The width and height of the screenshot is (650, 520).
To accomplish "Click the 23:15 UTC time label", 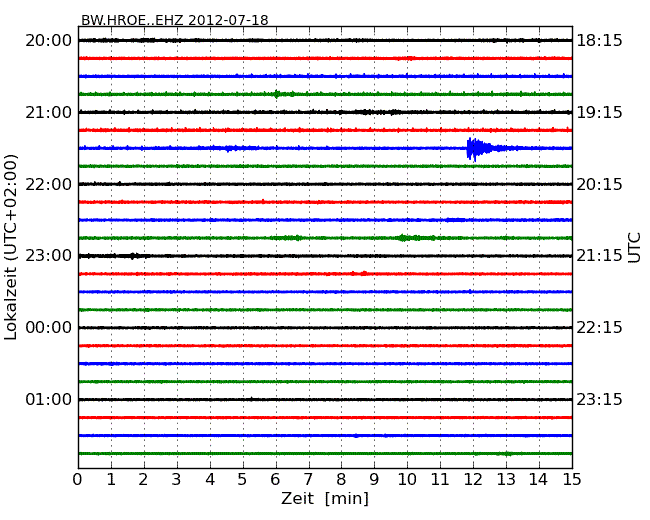I will coord(599,399).
